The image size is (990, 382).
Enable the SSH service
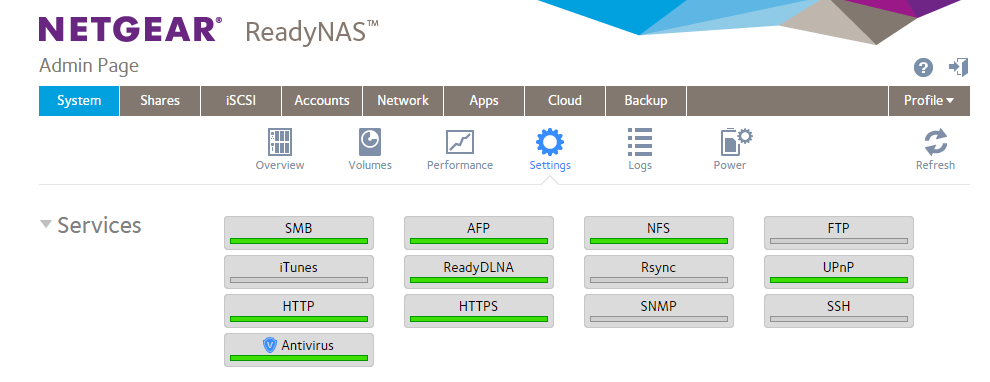tap(838, 311)
